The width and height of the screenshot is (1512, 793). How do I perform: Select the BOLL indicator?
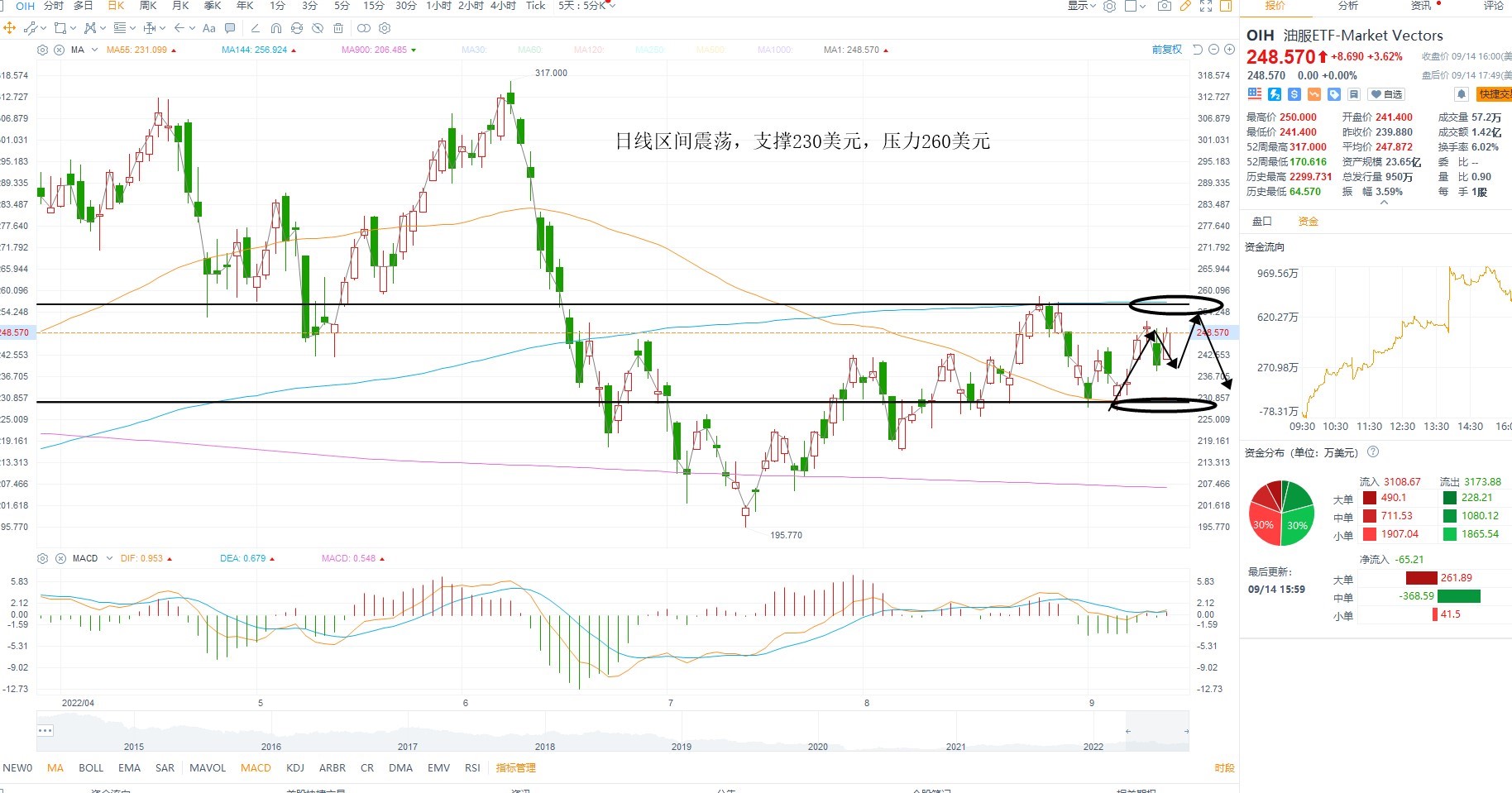[x=91, y=768]
